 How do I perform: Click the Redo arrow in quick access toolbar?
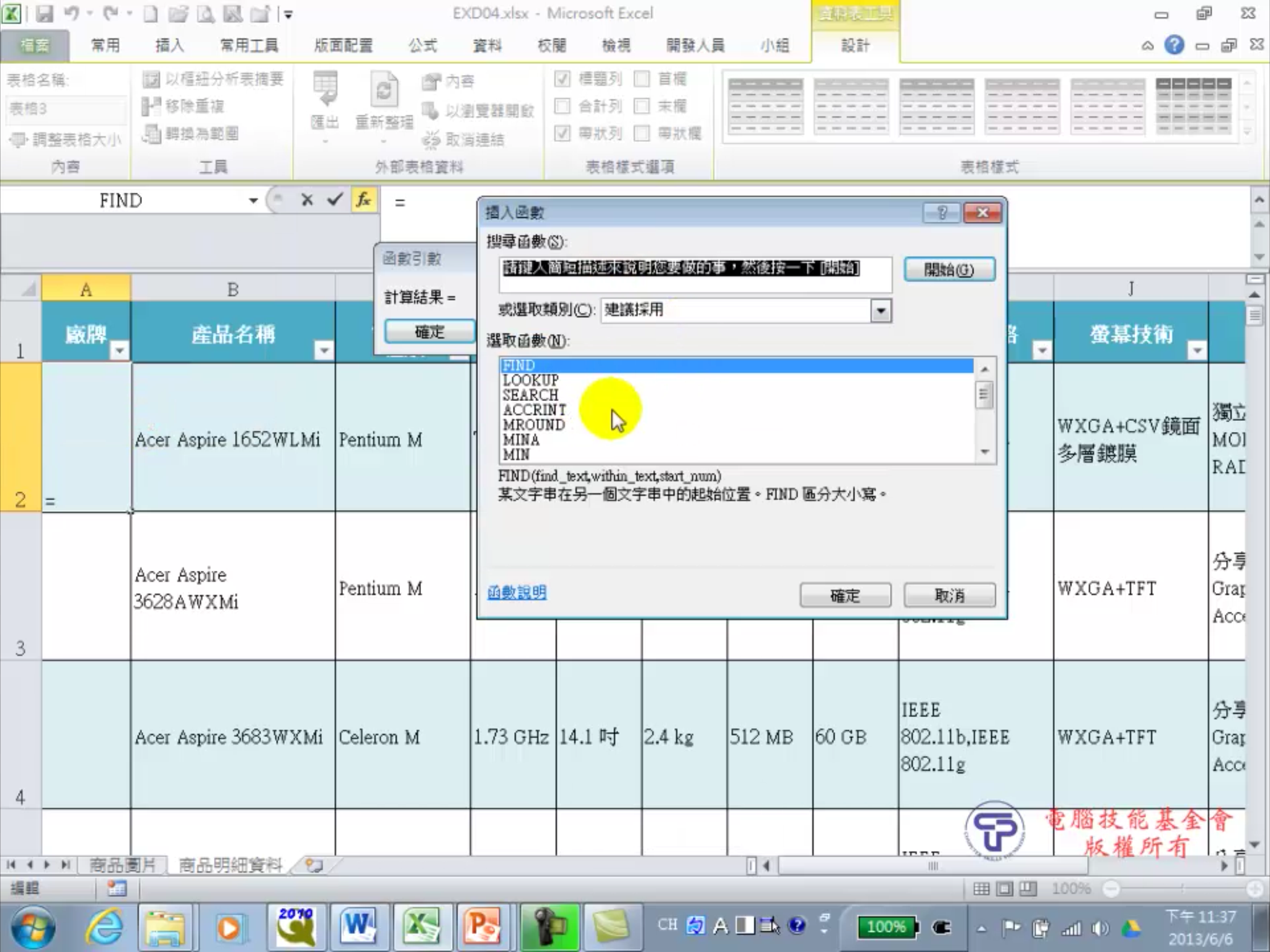pyautogui.click(x=110, y=13)
